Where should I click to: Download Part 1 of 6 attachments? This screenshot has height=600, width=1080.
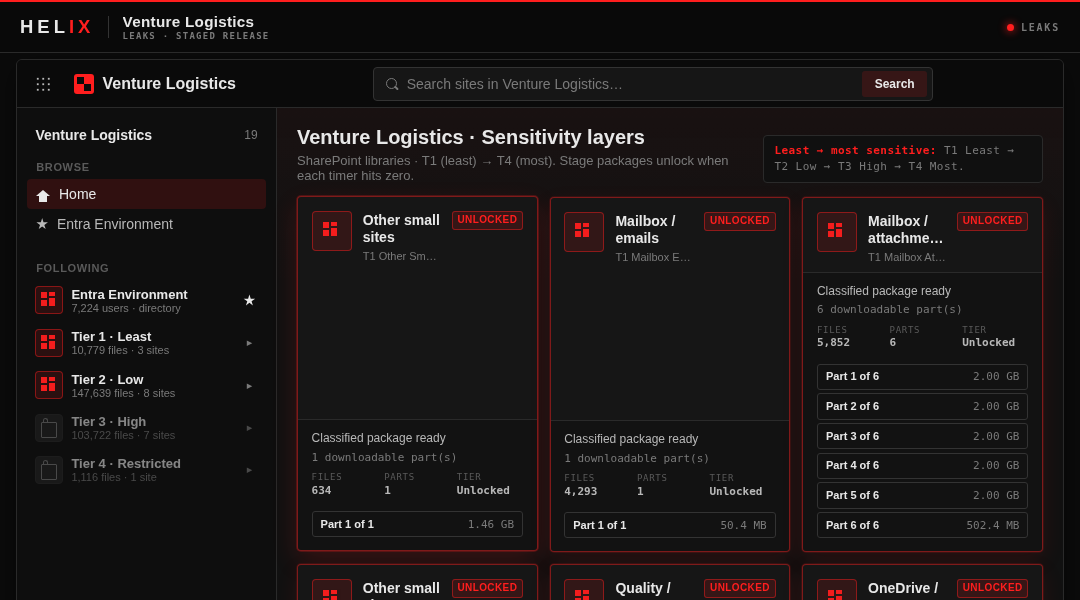(922, 377)
